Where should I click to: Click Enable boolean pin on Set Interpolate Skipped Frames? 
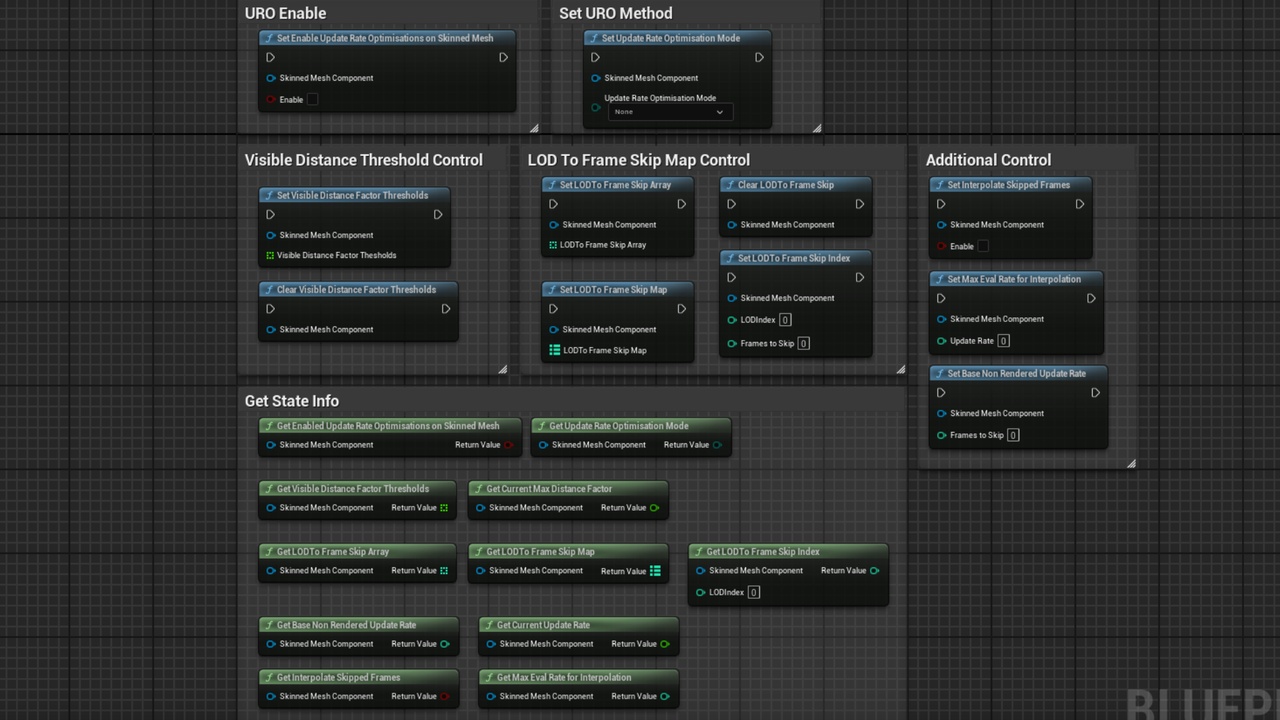(x=942, y=246)
